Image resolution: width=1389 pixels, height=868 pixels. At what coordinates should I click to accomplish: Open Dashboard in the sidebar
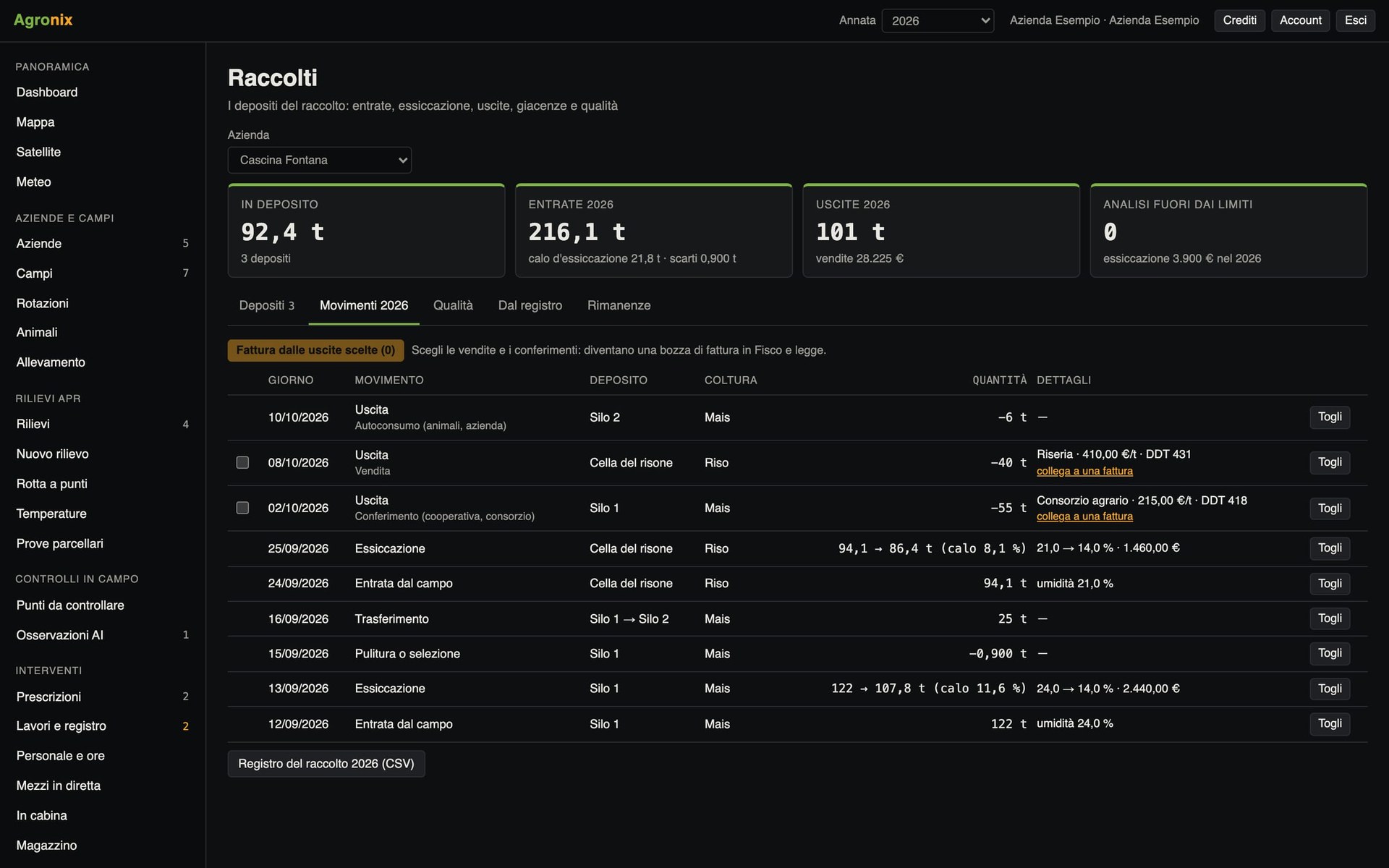tap(103, 92)
